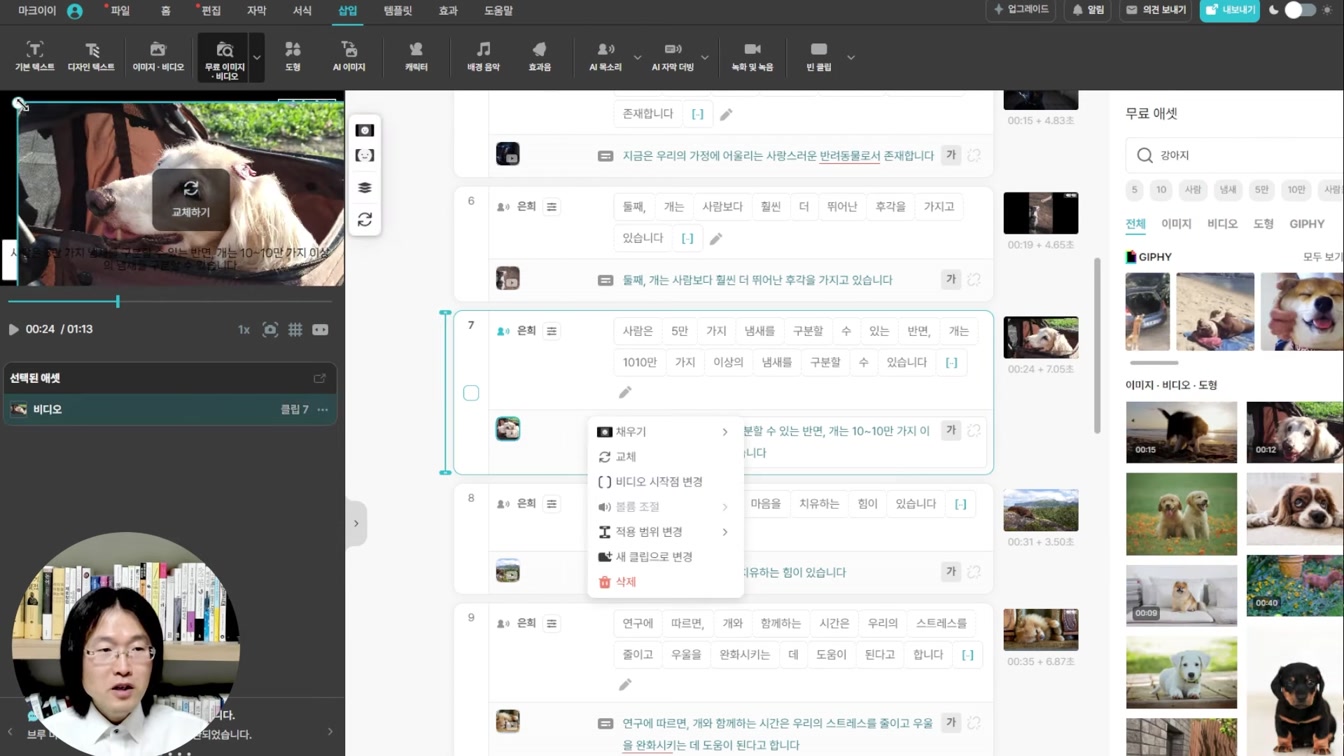This screenshot has width=1344, height=756.
Task: Expand the AI 자막 더빙 dropdown arrow
Action: pyautogui.click(x=705, y=57)
